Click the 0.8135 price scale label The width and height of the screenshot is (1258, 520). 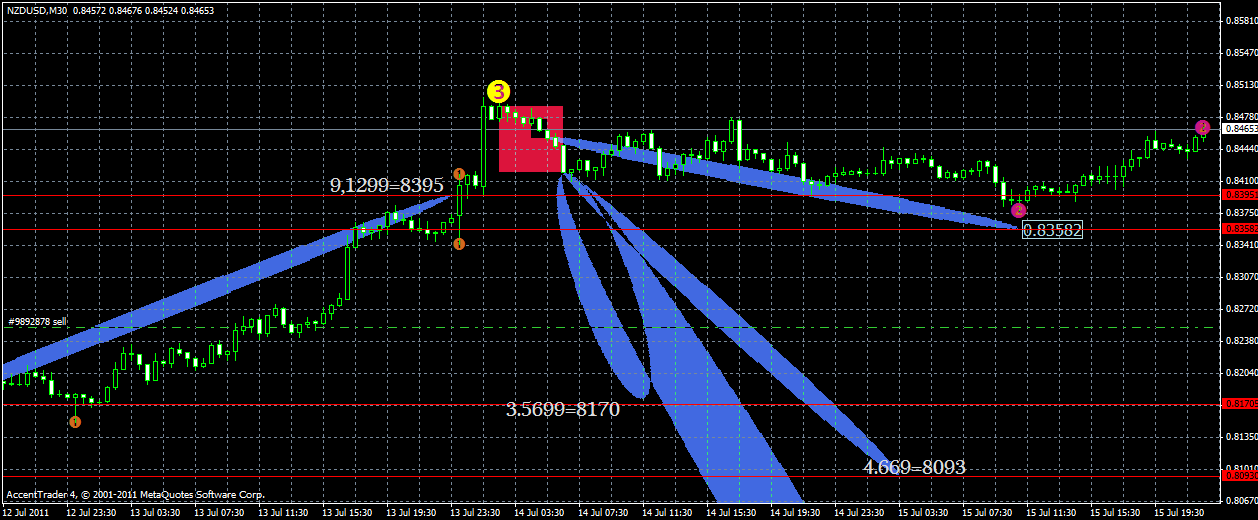[1240, 437]
